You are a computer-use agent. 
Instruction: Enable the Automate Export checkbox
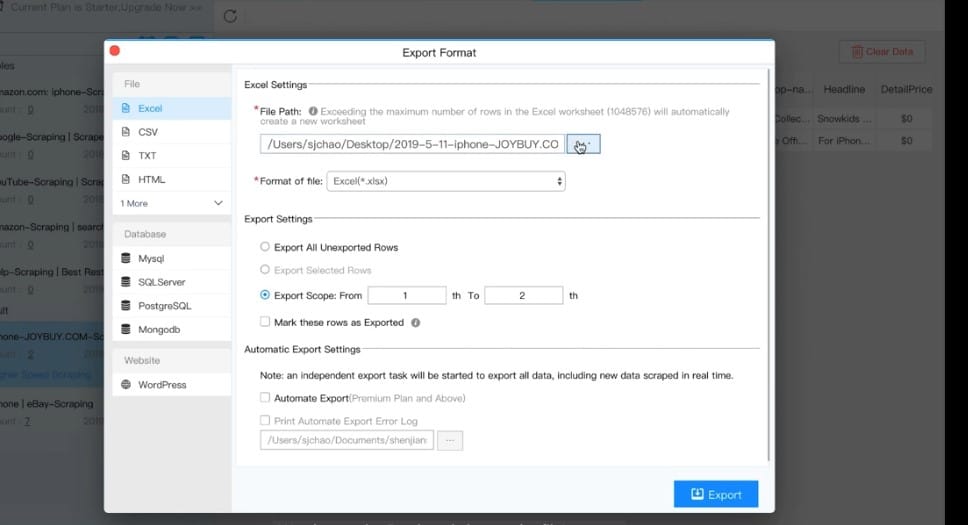coord(265,398)
